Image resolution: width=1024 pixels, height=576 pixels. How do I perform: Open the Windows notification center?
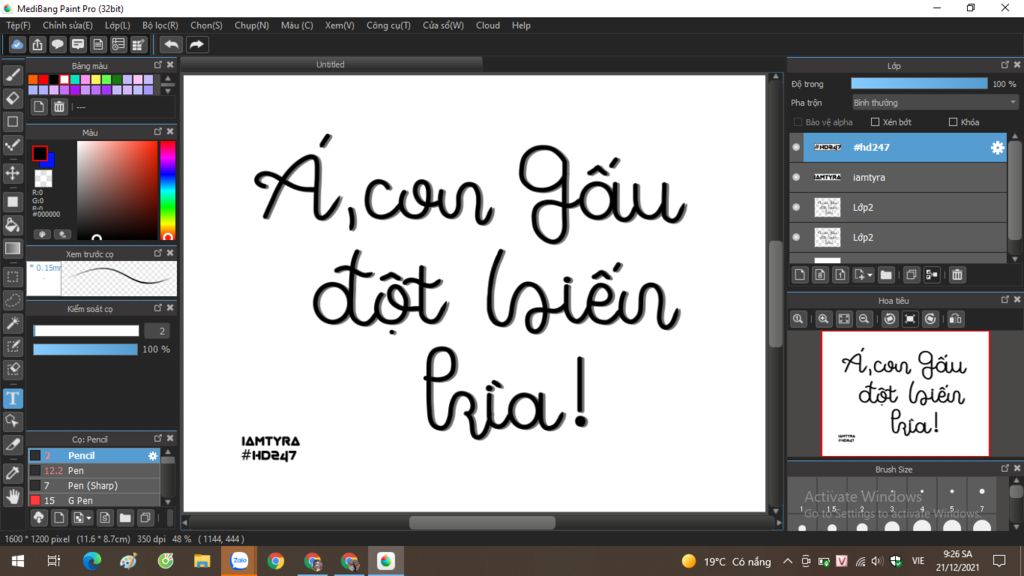[x=999, y=561]
